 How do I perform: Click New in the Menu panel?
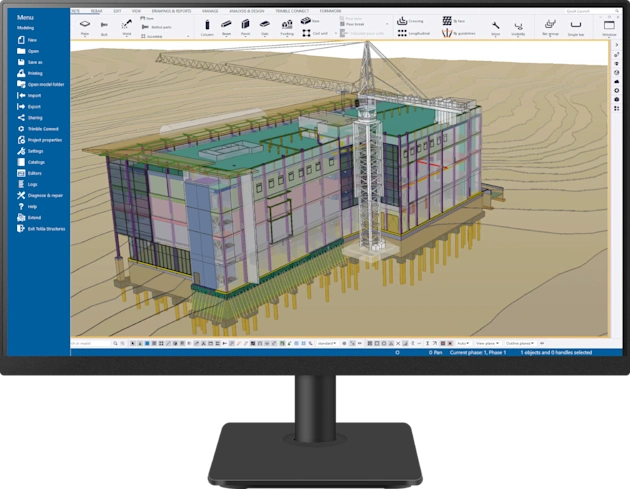click(x=27, y=40)
